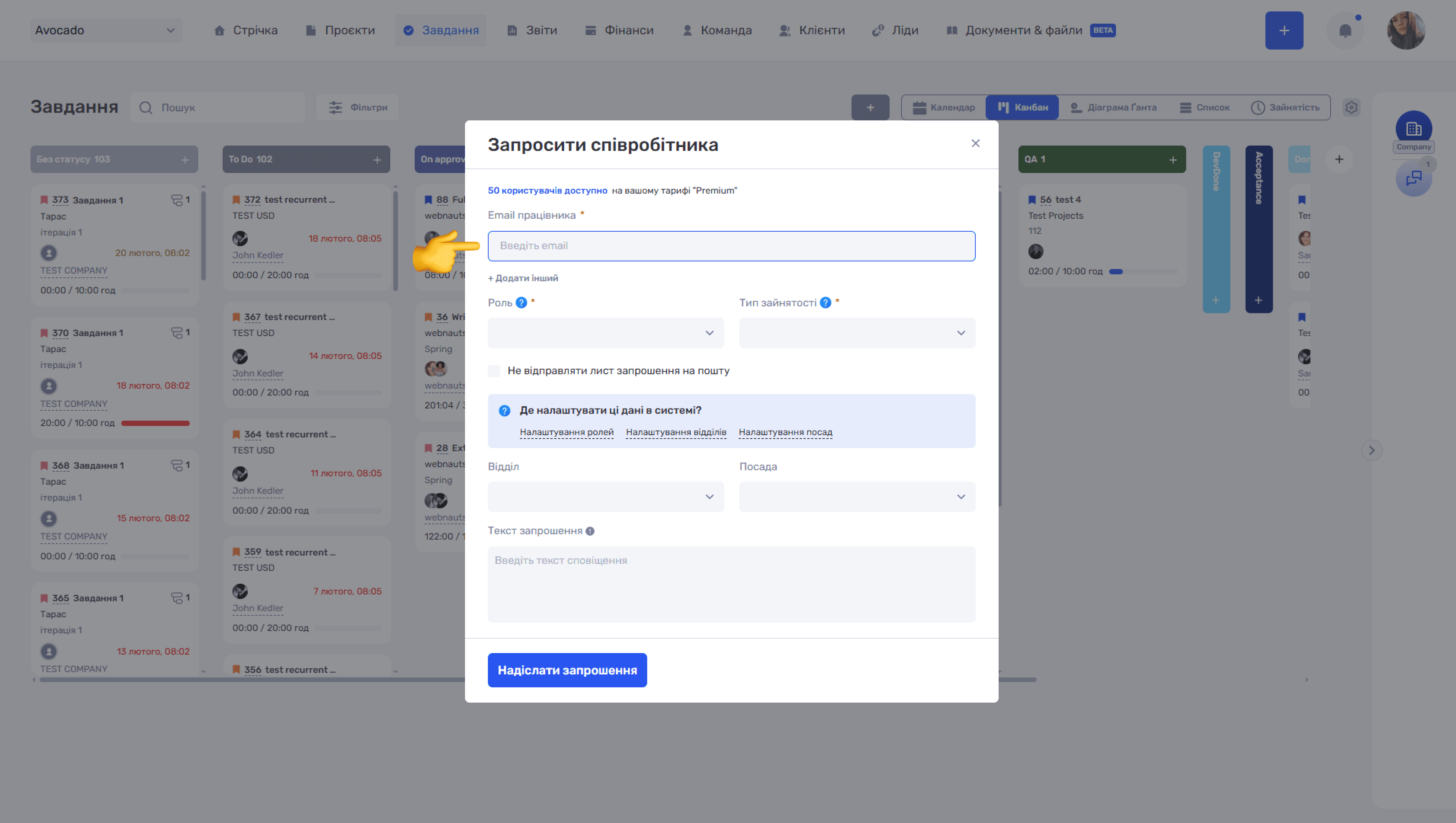Screen dimensions: 1456x823
Task: Click the board horizontal scrollbar
Action: tap(537, 680)
